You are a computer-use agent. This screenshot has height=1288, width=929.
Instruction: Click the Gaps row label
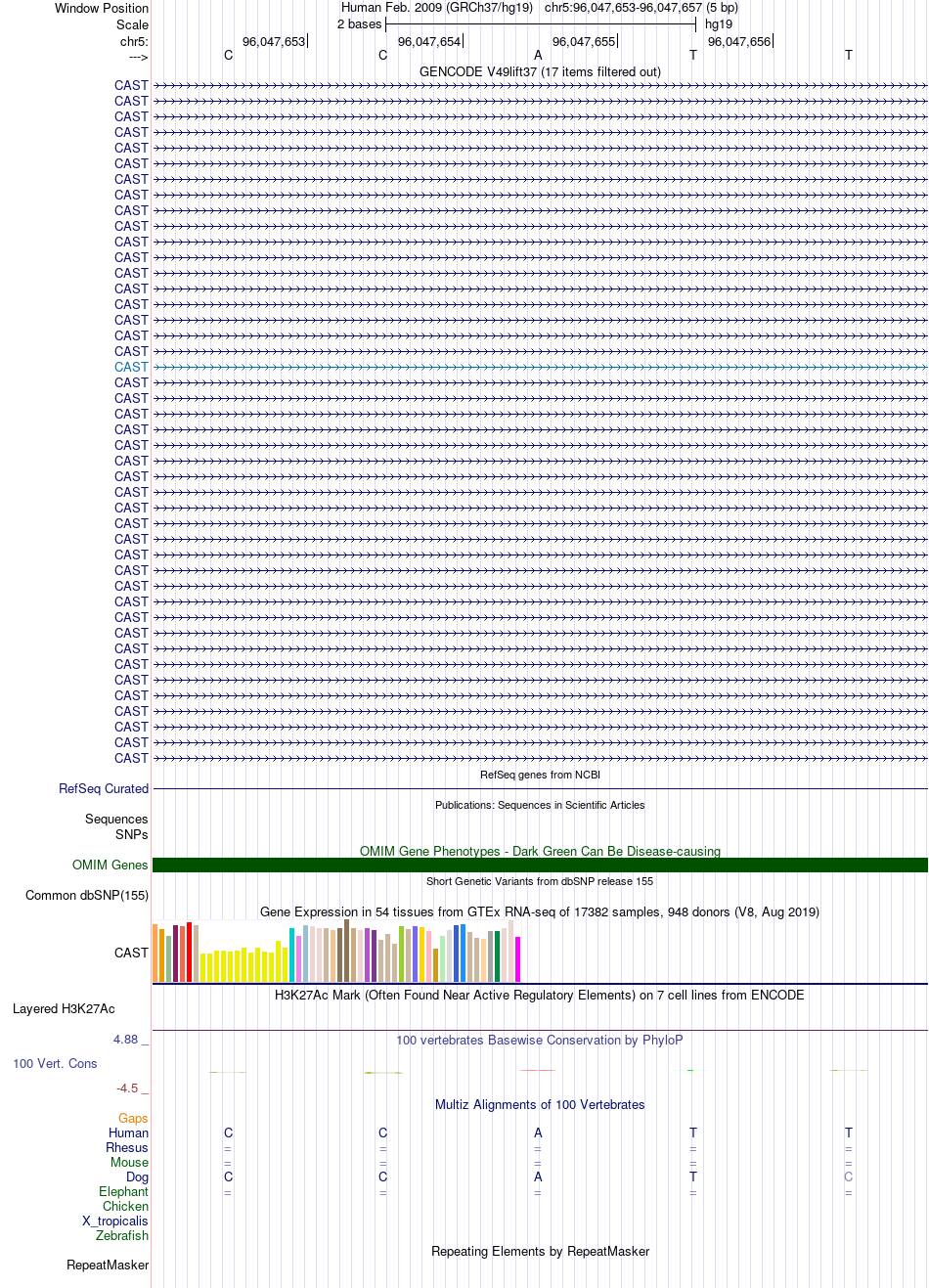click(x=133, y=1118)
